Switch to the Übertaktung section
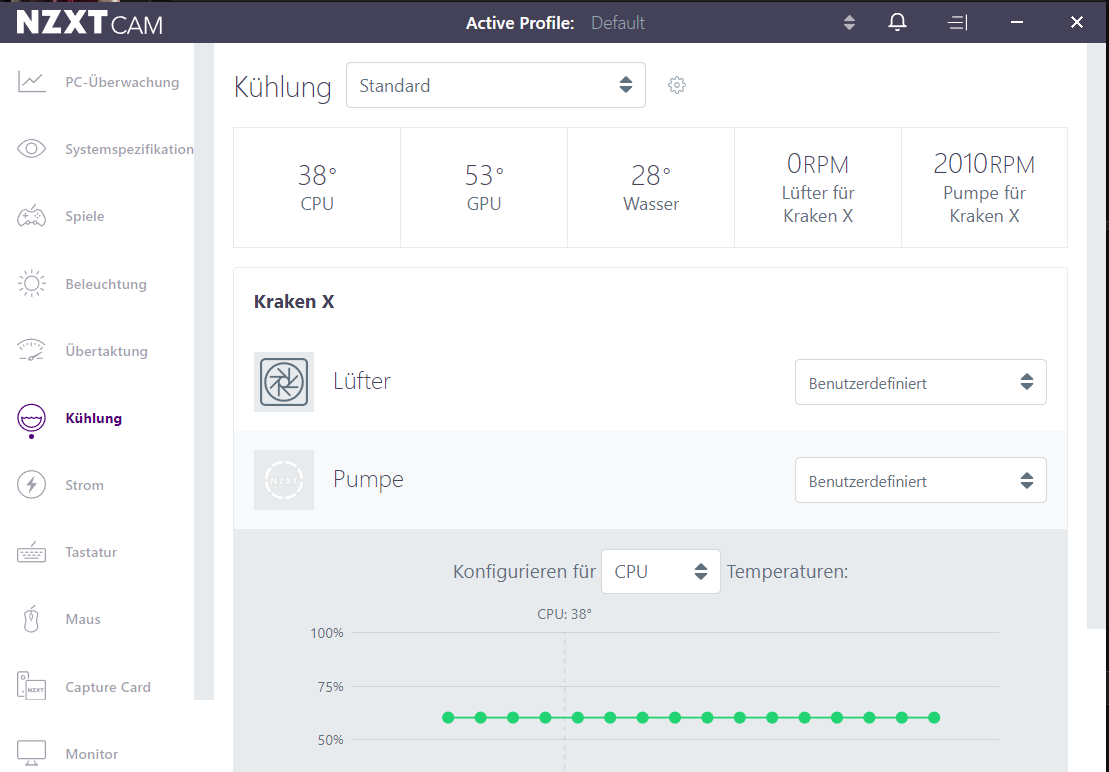 (107, 351)
